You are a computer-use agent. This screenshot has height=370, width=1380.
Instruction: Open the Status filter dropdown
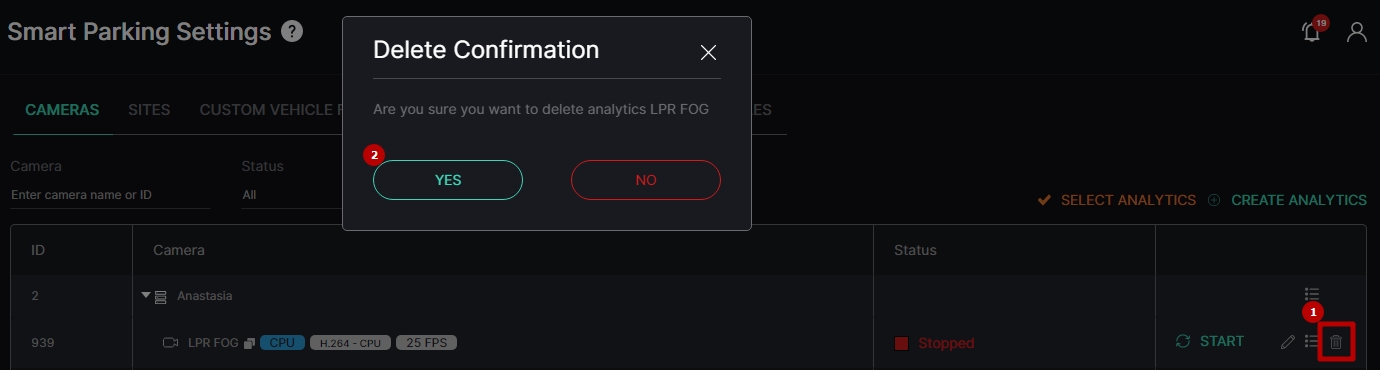(x=290, y=195)
